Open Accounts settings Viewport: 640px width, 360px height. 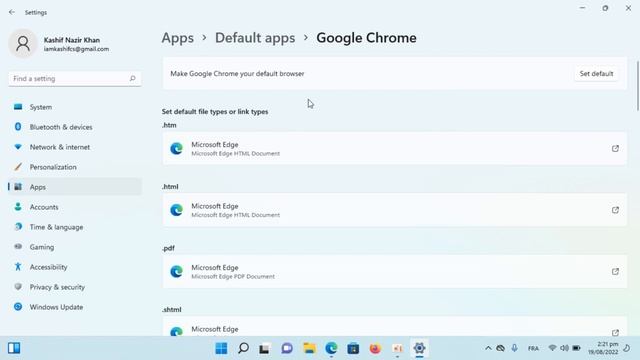point(75,207)
